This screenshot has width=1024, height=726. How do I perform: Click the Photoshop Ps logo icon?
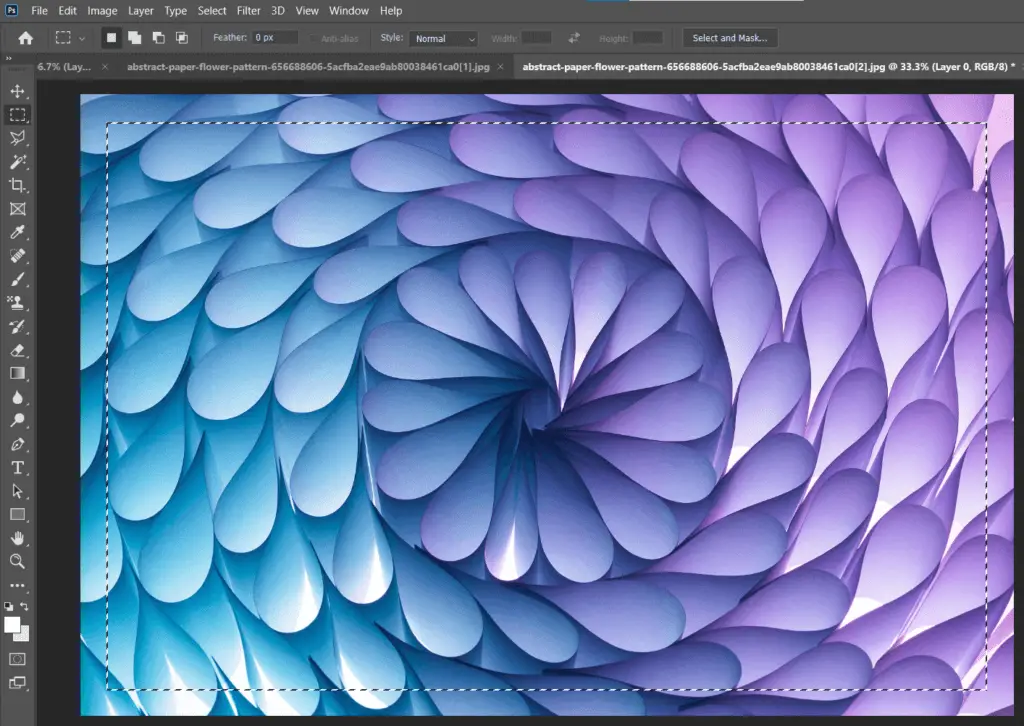12,10
